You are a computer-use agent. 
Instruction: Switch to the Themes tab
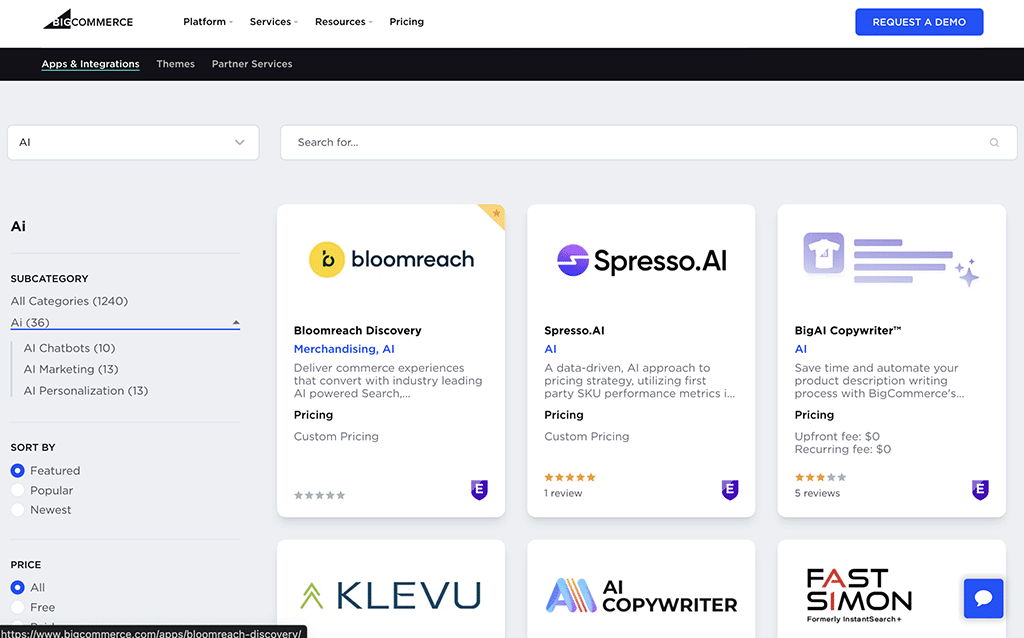click(x=176, y=64)
